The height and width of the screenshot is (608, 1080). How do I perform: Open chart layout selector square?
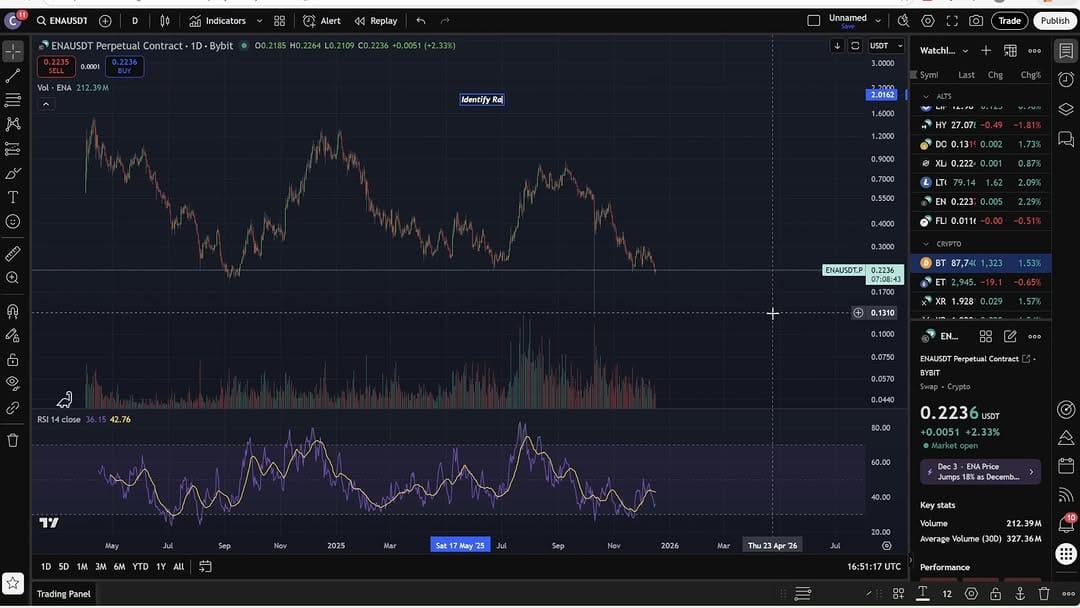click(x=813, y=21)
